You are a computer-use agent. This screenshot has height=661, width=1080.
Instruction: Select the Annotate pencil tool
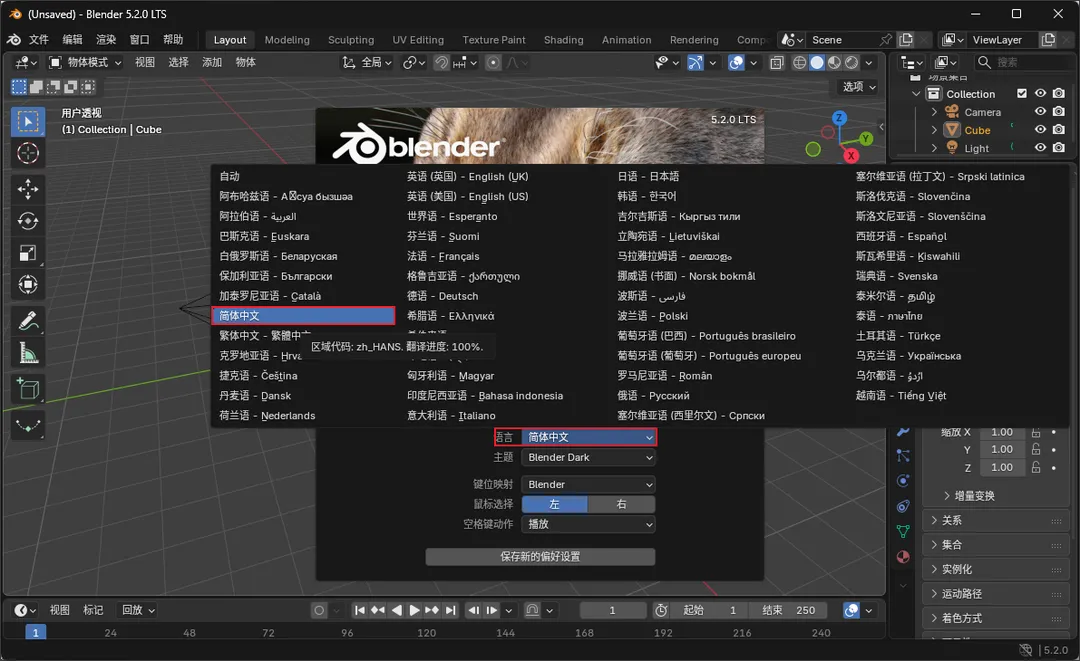(28, 321)
